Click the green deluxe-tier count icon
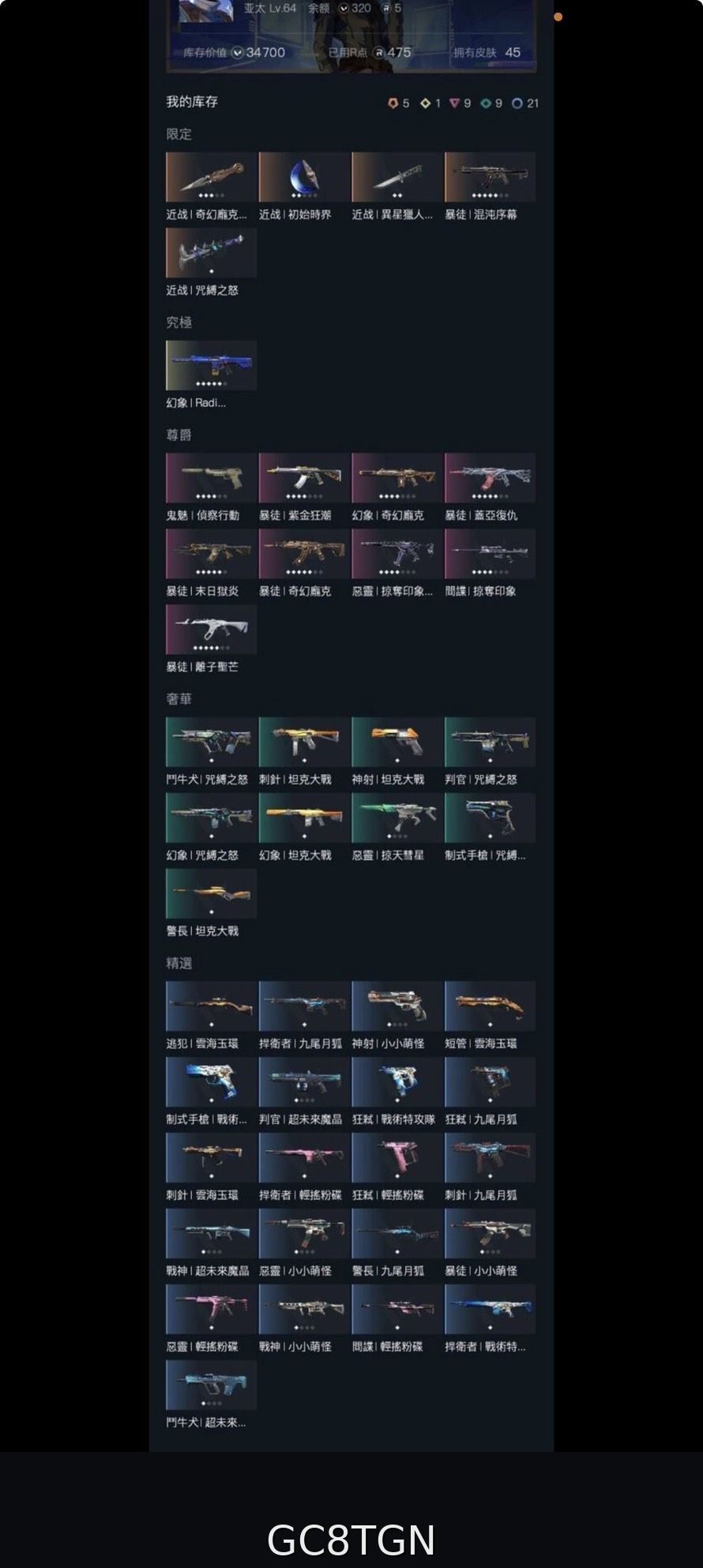 (486, 103)
